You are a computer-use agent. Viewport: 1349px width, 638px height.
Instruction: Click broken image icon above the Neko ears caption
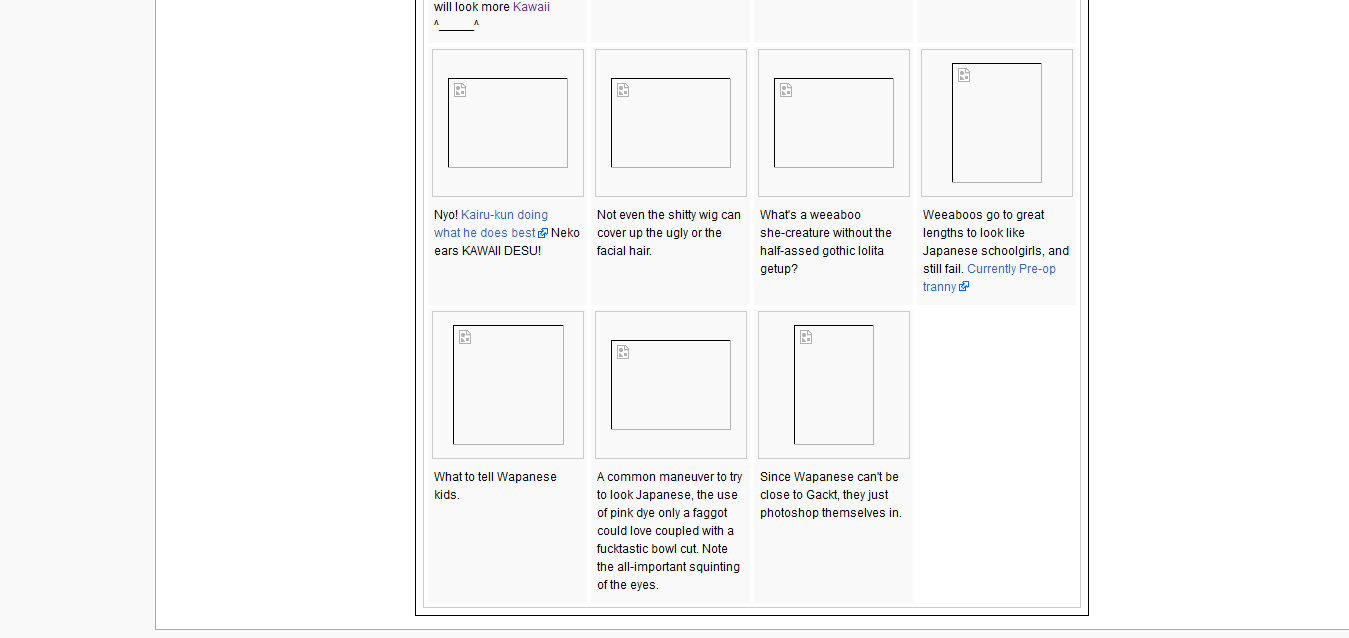[x=460, y=90]
